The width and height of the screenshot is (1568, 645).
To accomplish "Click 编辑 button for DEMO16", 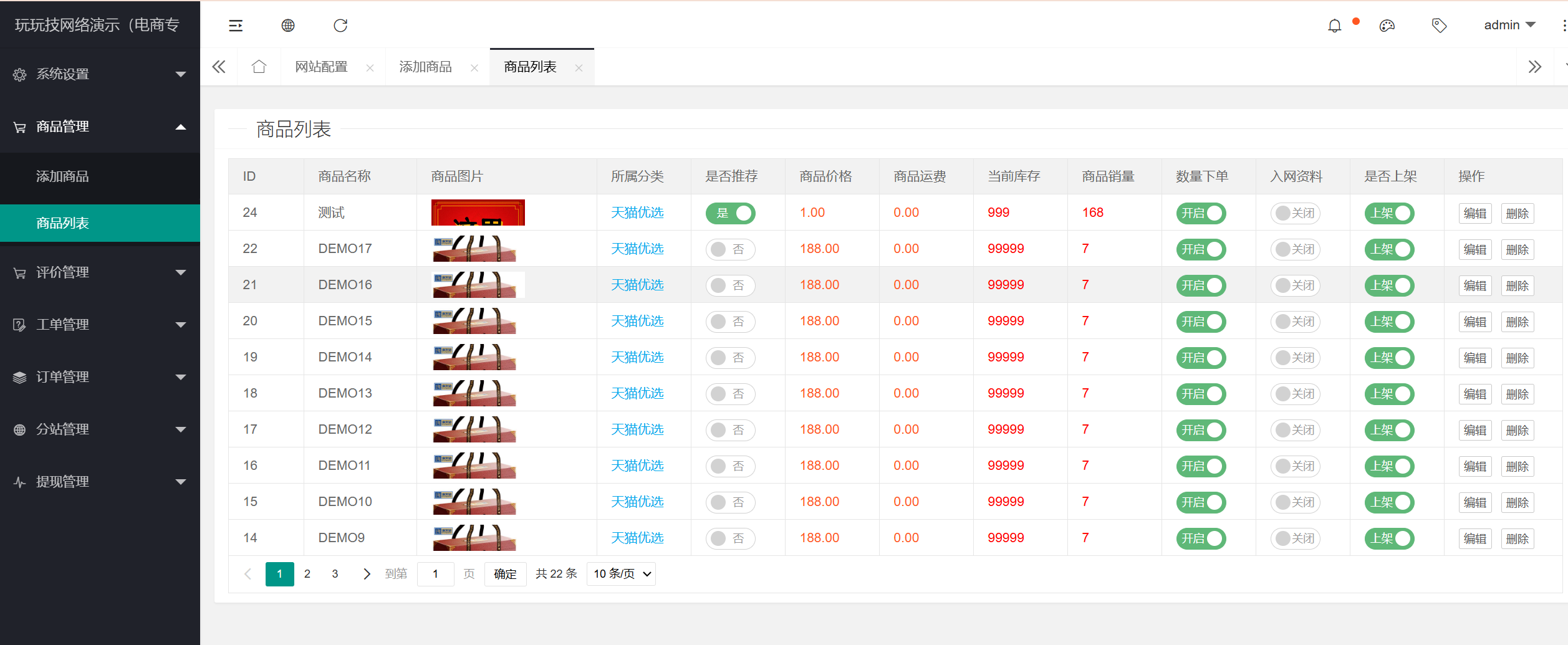I will tap(1474, 285).
